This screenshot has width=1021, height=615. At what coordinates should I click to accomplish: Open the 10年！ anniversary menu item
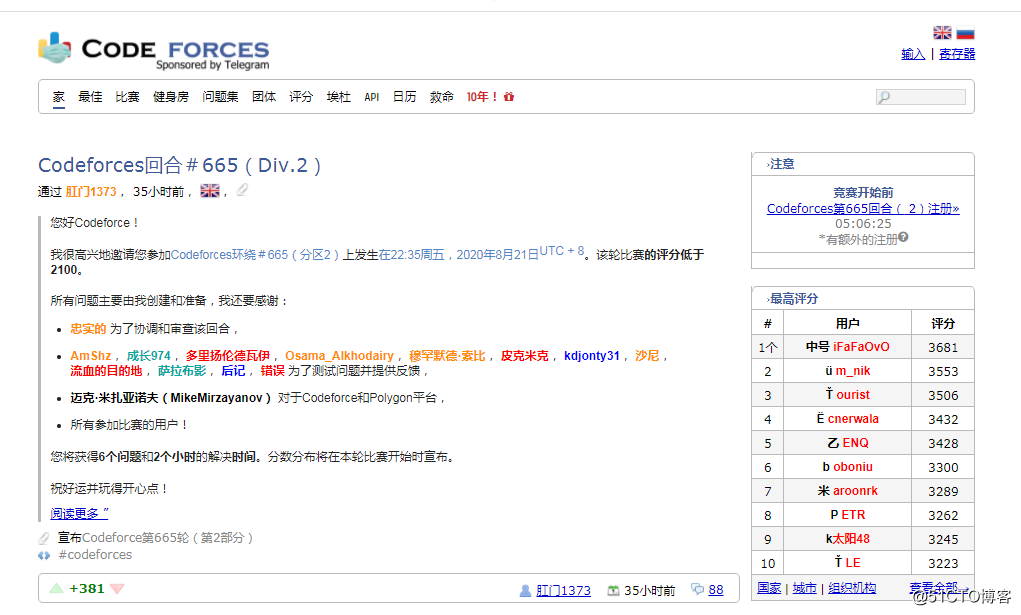(482, 97)
